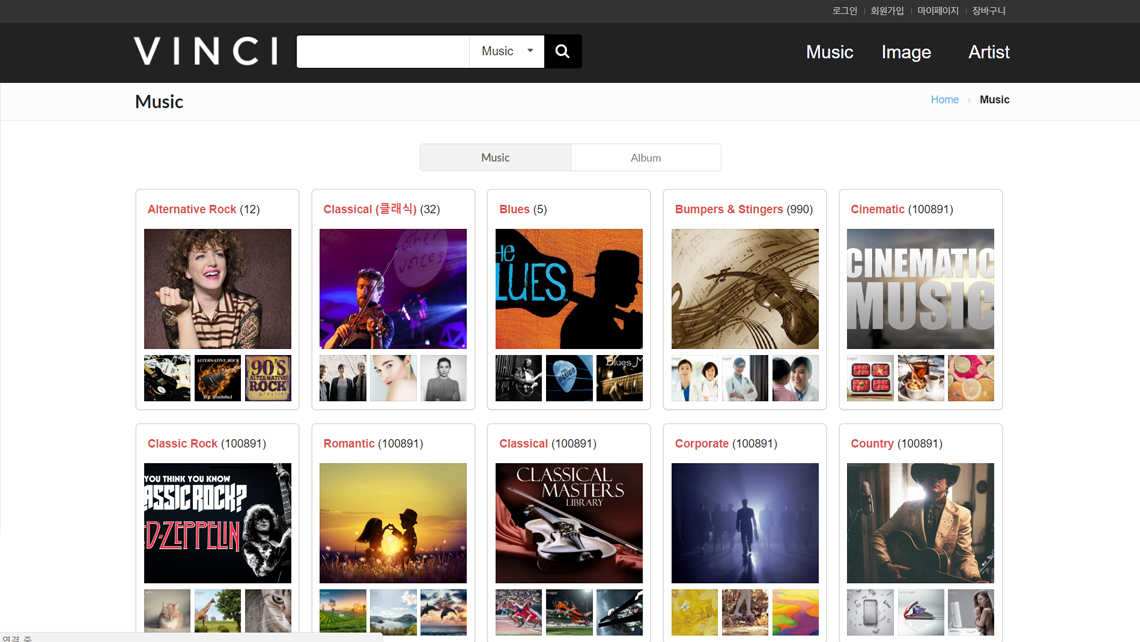Open the Led Zeppelin Classic Rock image

click(x=217, y=523)
